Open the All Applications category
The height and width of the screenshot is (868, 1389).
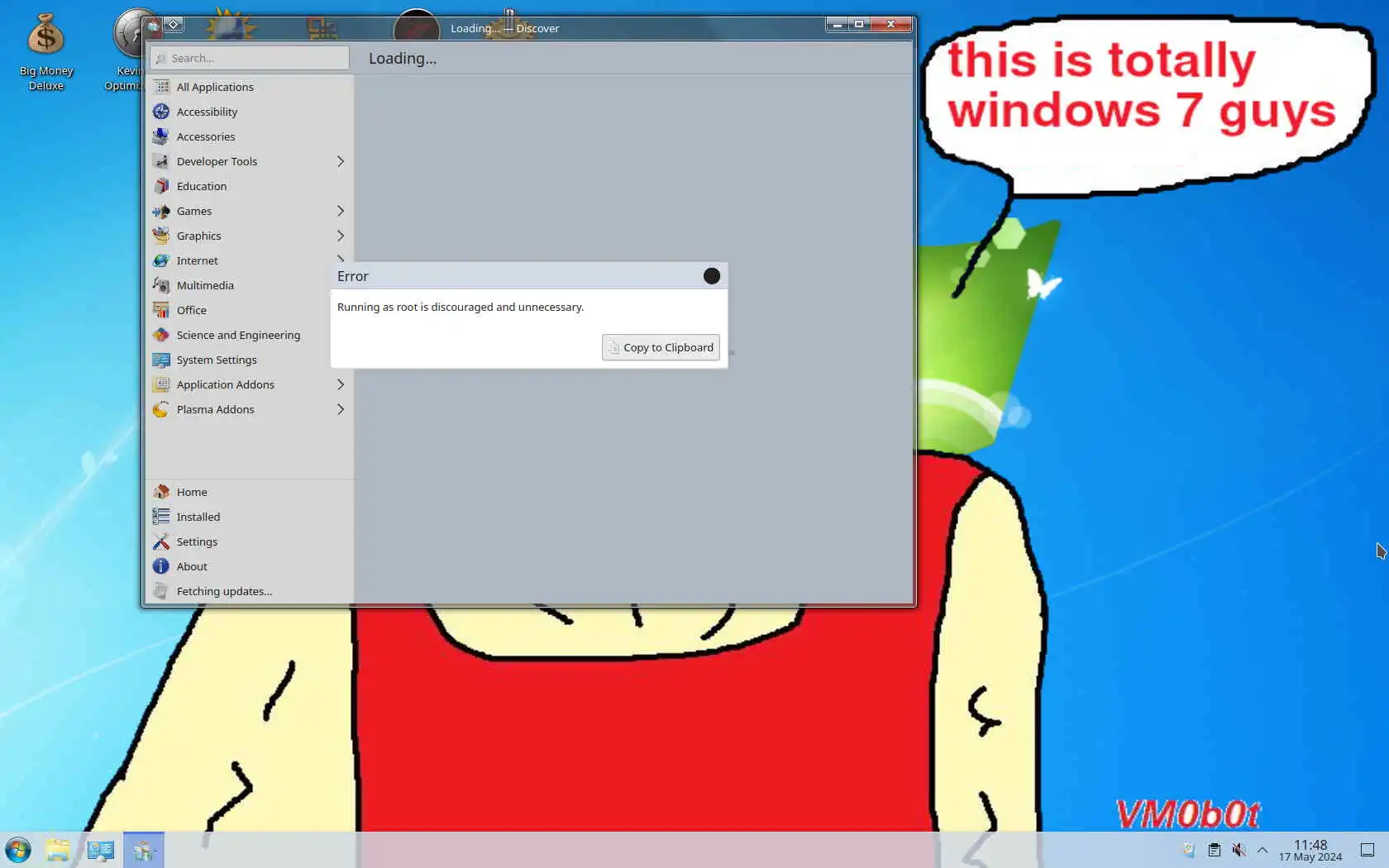point(250,87)
